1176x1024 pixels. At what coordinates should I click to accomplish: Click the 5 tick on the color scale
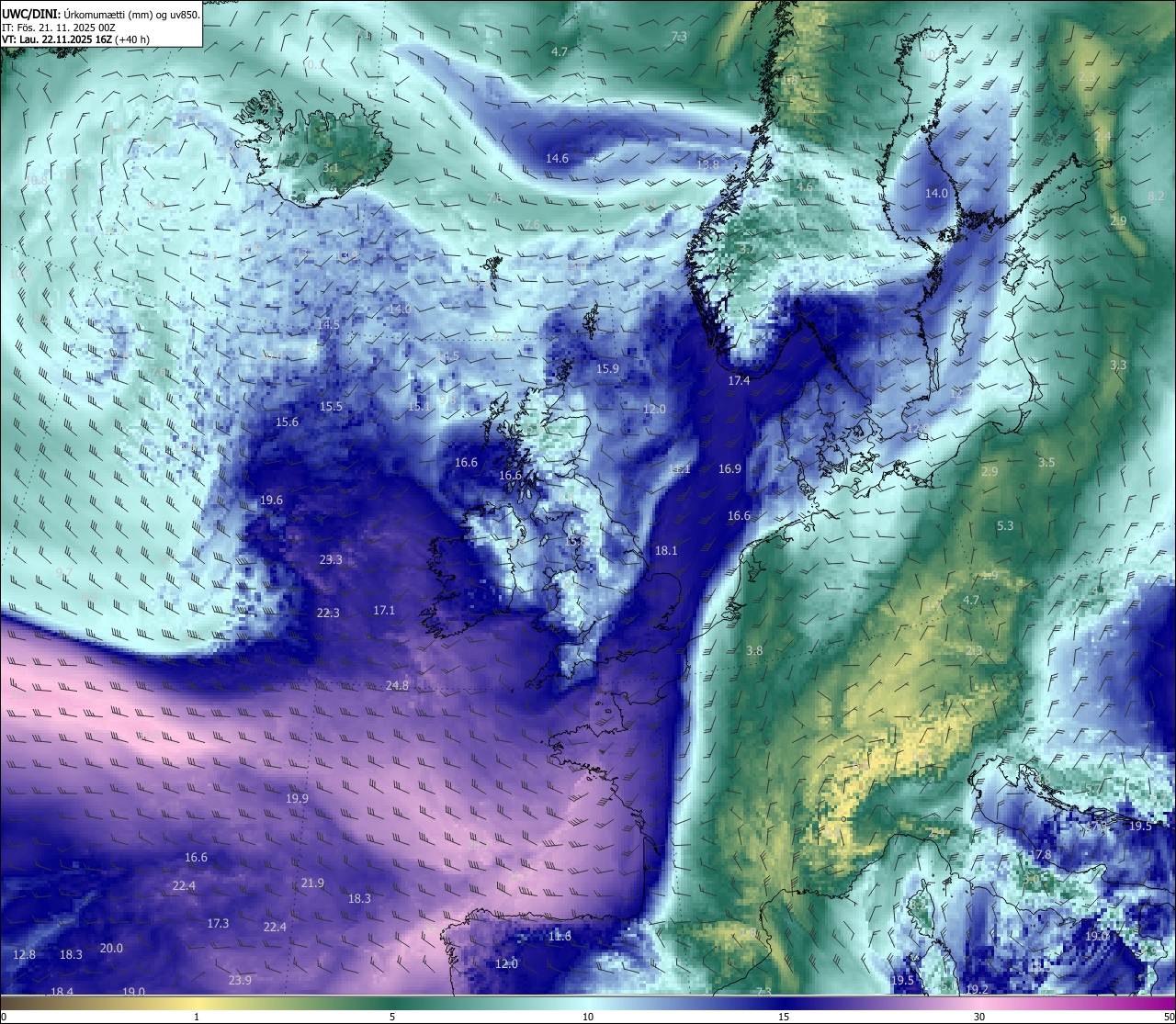click(392, 1017)
